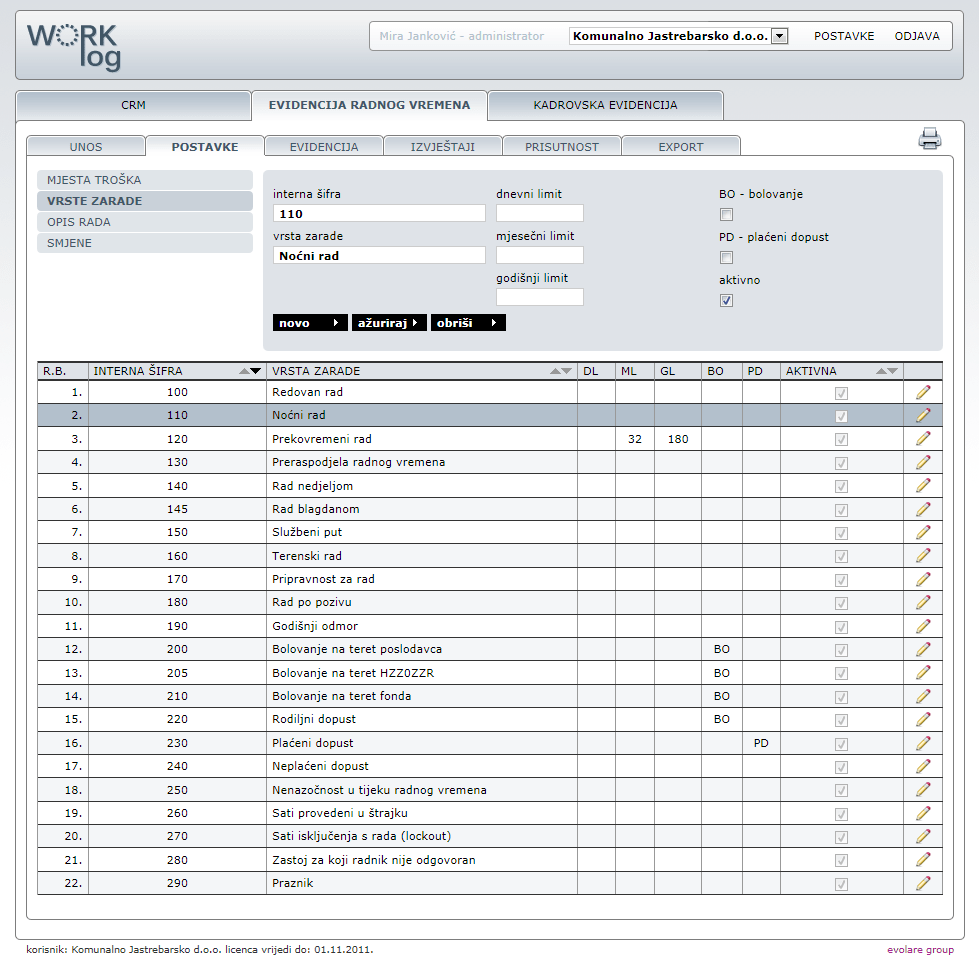The image size is (979, 967).
Task: Switch to the UNOS subtab
Action: pyautogui.click(x=86, y=147)
